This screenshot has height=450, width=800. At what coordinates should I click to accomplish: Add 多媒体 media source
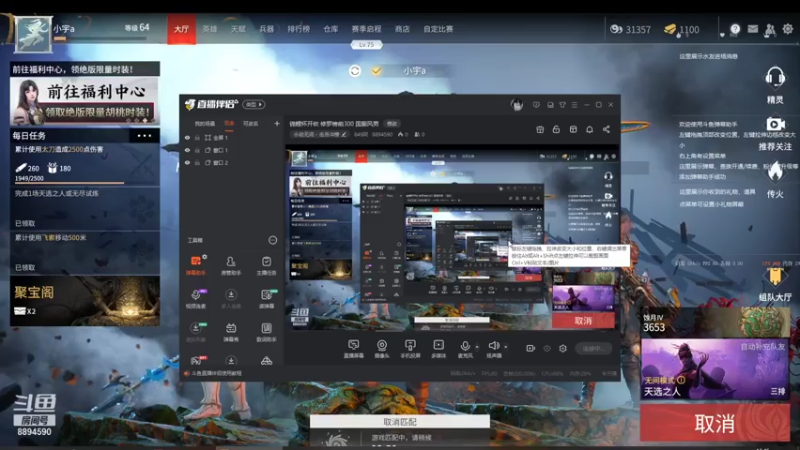coord(439,348)
